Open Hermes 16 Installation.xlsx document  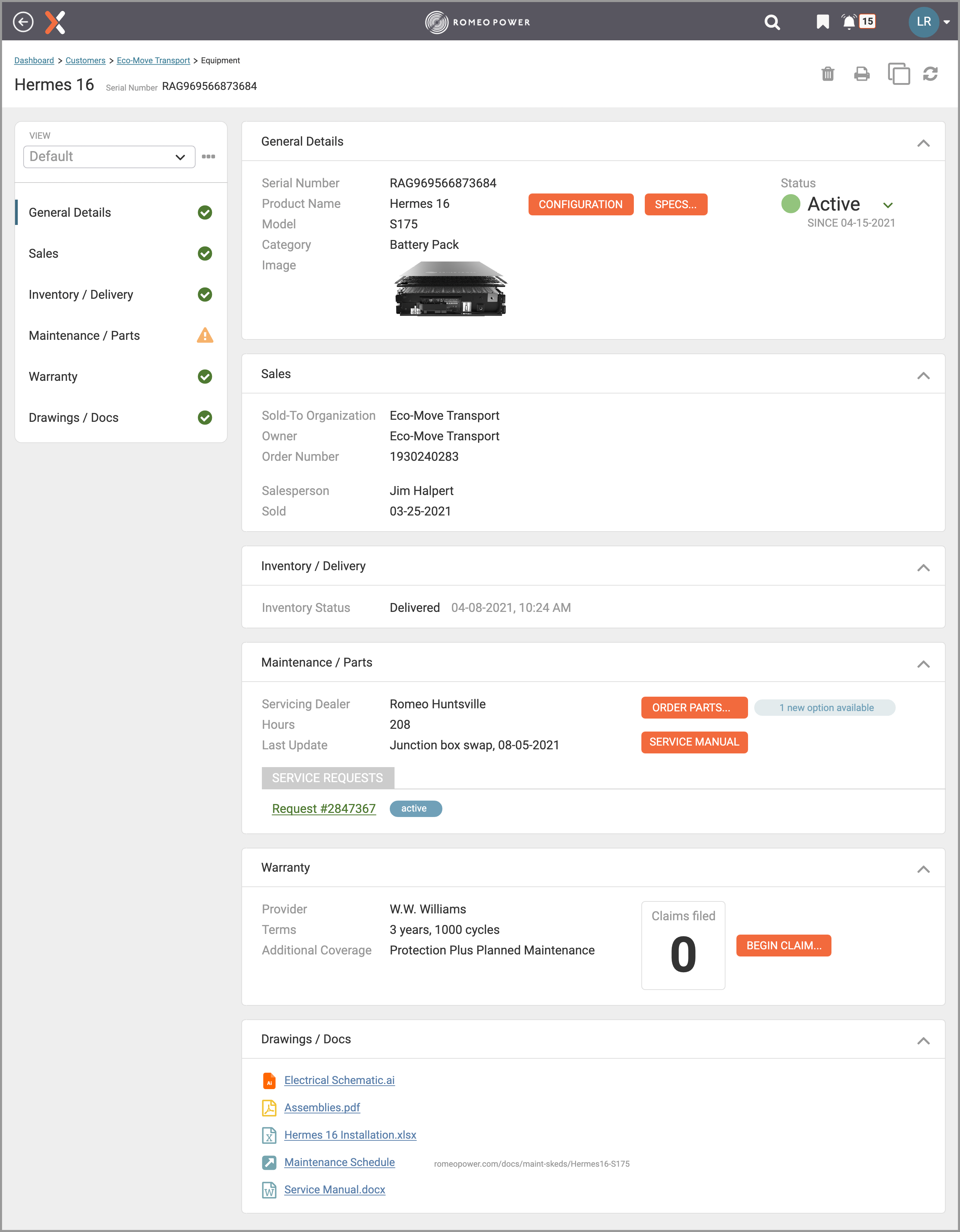point(350,1135)
